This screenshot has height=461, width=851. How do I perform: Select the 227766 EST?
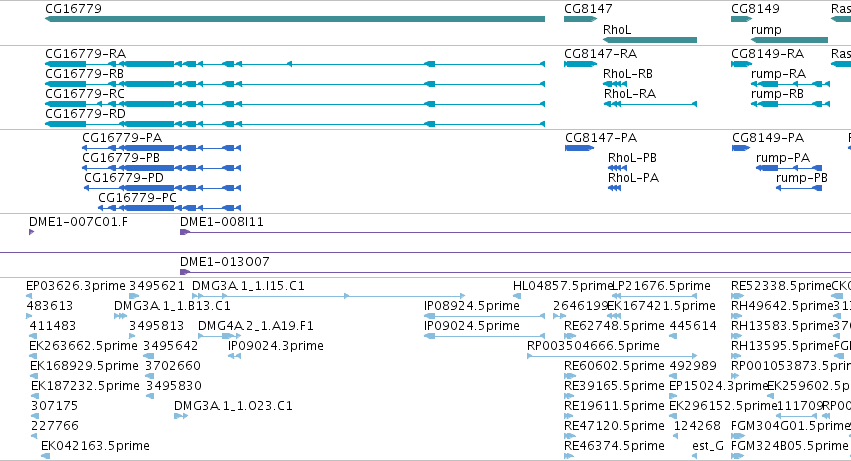click(x=34, y=436)
